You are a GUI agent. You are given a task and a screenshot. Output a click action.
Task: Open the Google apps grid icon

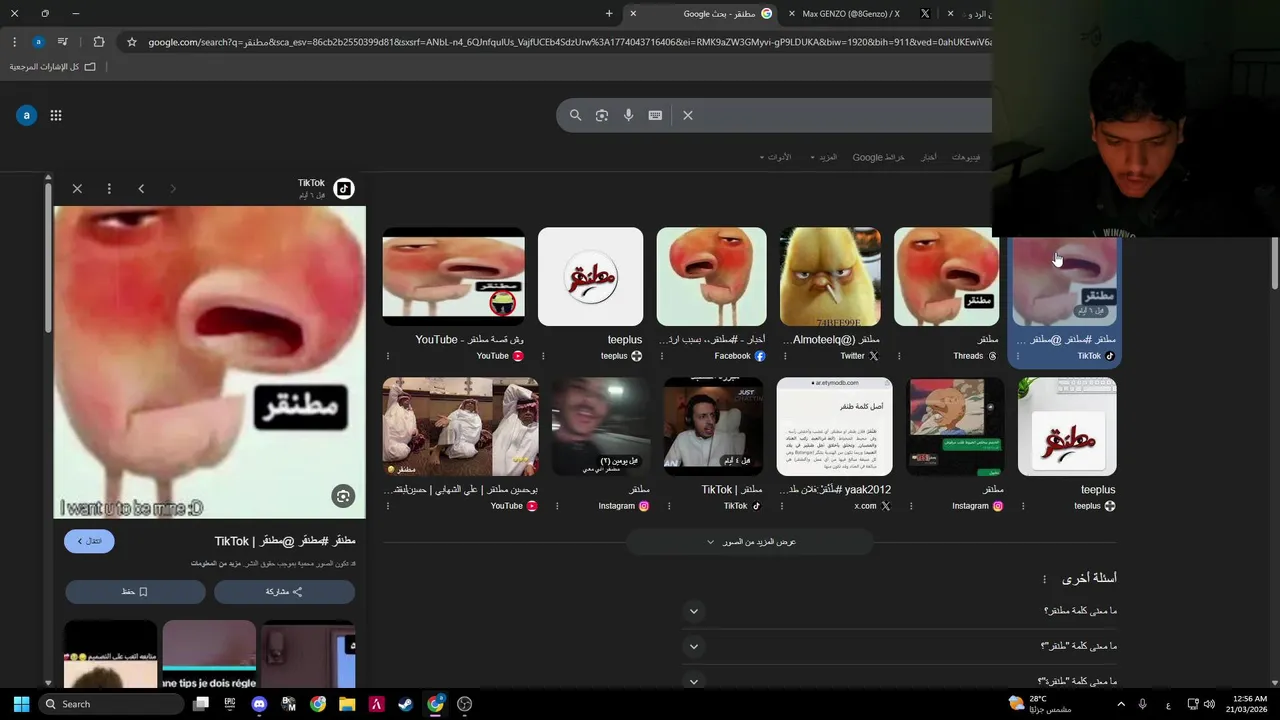(56, 115)
